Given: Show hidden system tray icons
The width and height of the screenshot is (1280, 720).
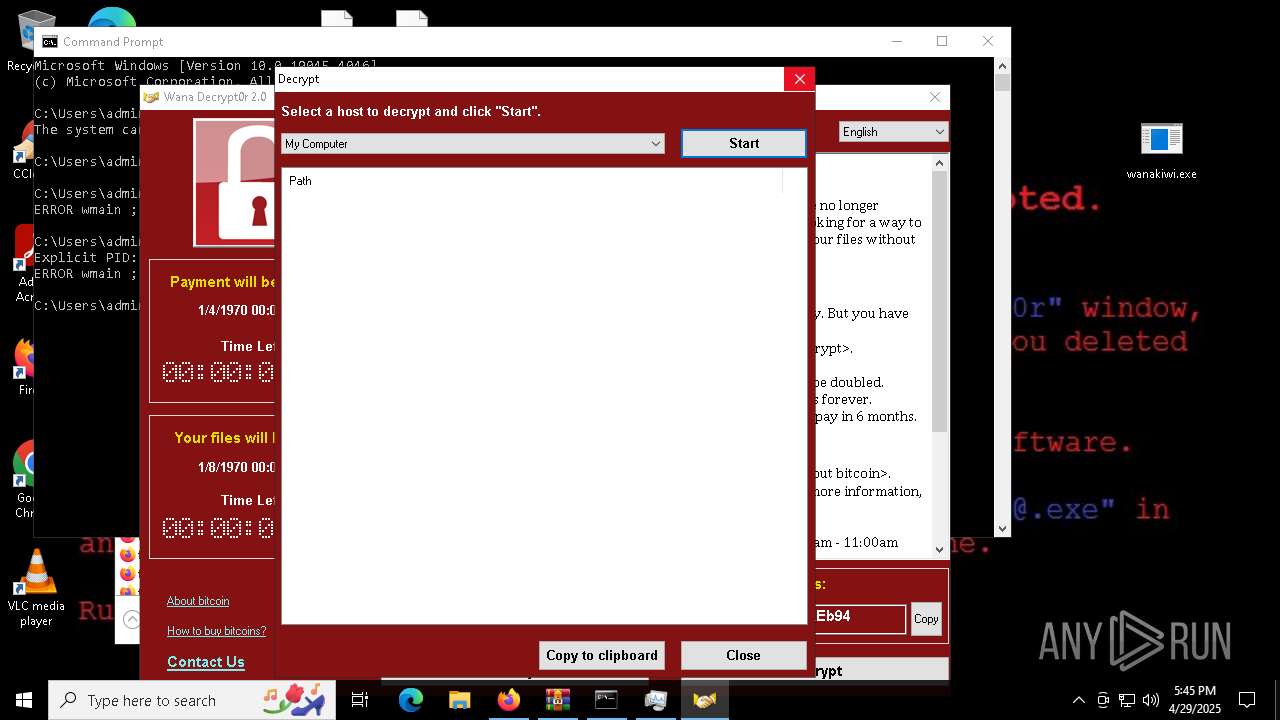Looking at the screenshot, I should pos(1078,700).
